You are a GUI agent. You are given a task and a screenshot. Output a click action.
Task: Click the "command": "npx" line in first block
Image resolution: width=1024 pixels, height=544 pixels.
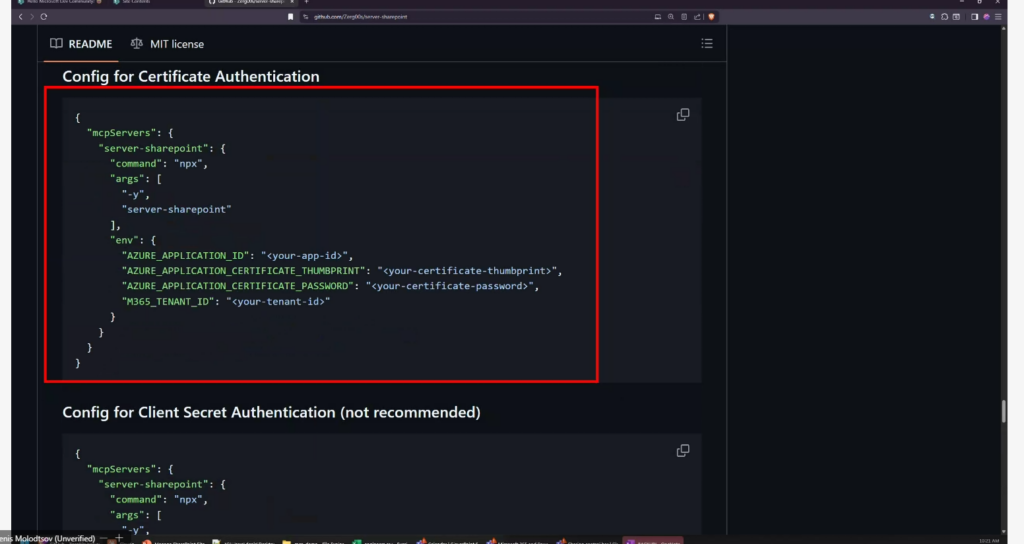[x=159, y=163]
